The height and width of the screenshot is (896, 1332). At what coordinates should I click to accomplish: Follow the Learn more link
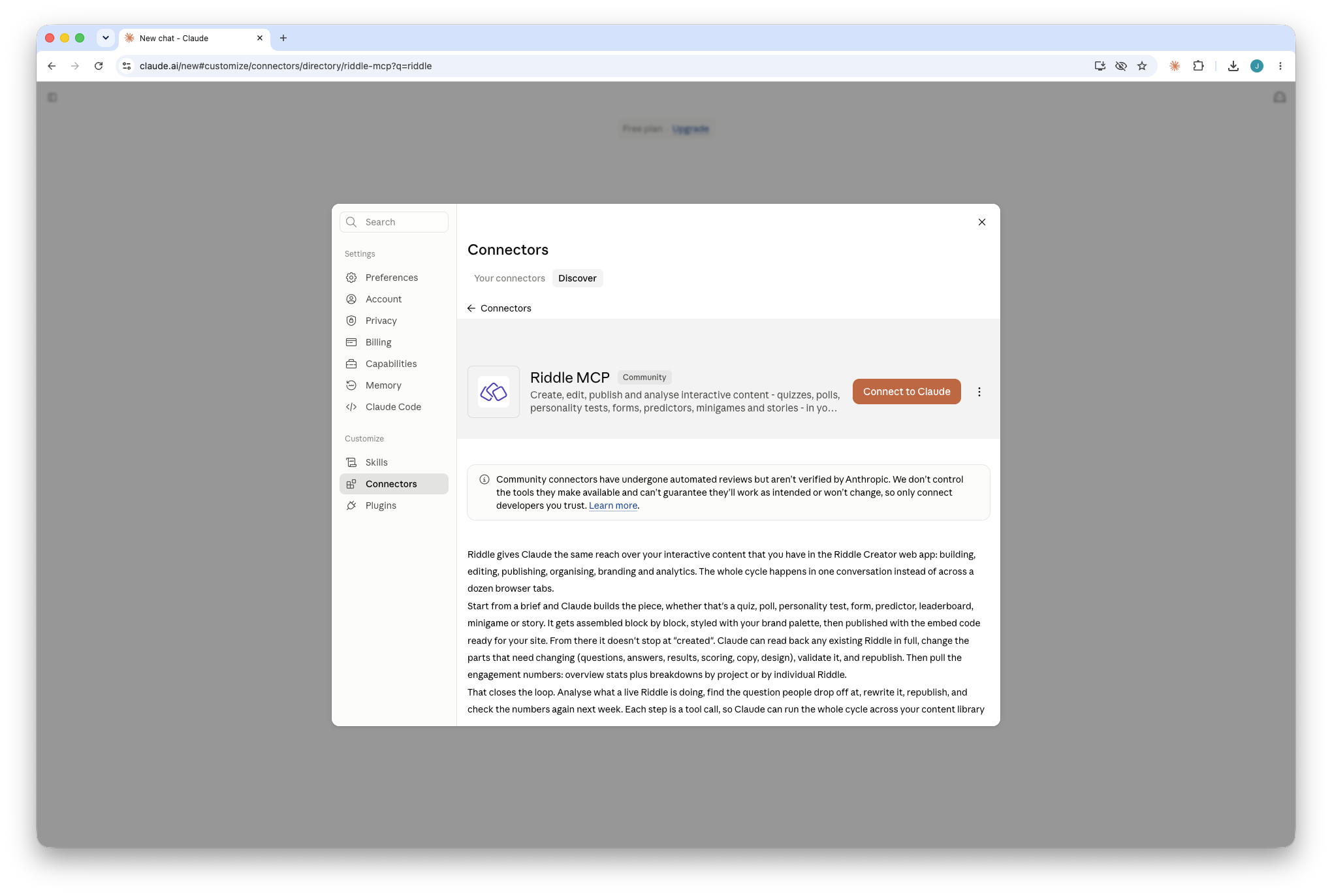point(613,505)
